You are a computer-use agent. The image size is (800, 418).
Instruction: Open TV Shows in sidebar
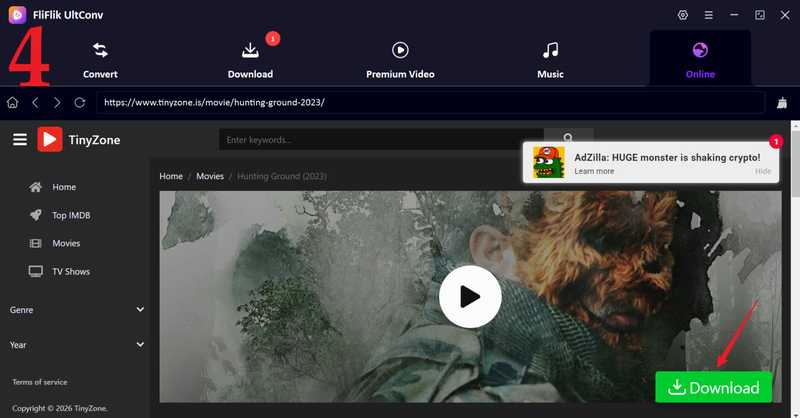pyautogui.click(x=71, y=272)
